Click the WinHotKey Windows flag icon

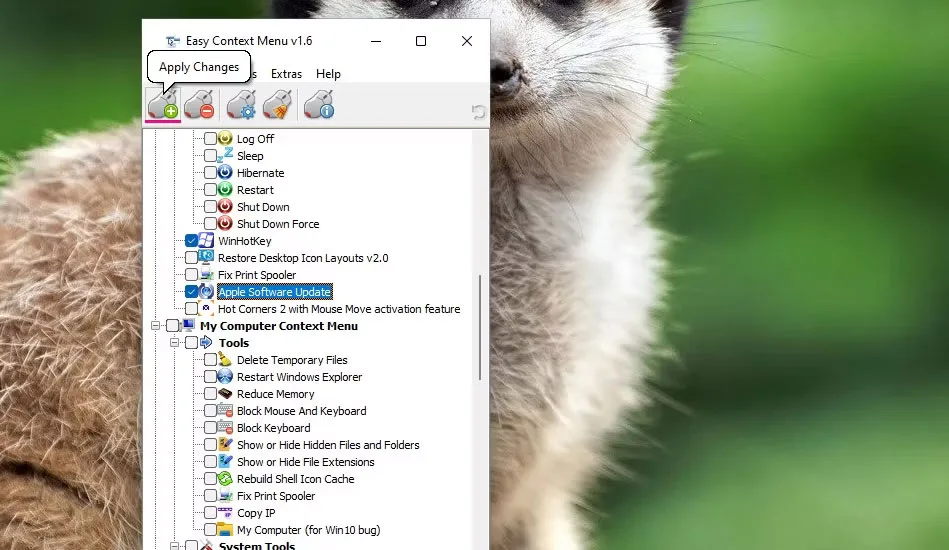[x=206, y=241]
